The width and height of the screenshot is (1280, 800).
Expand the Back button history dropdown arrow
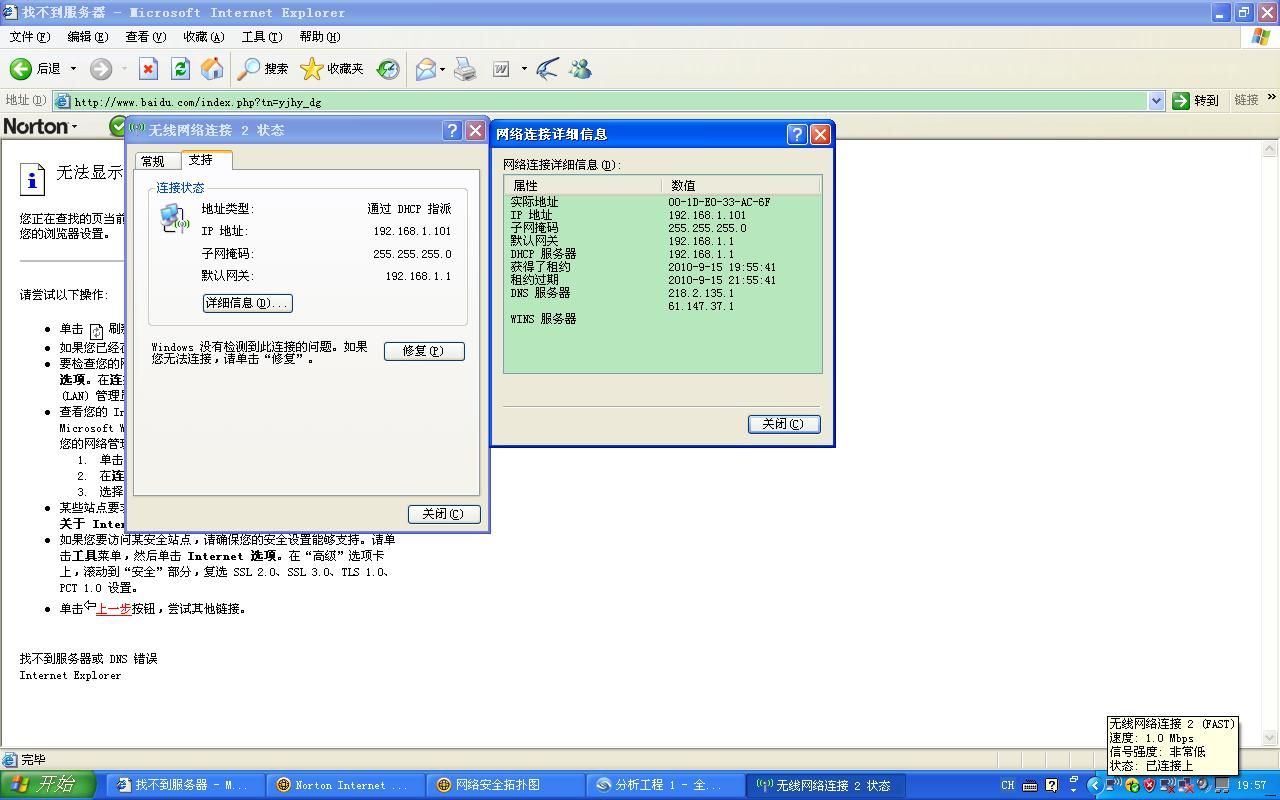73,69
